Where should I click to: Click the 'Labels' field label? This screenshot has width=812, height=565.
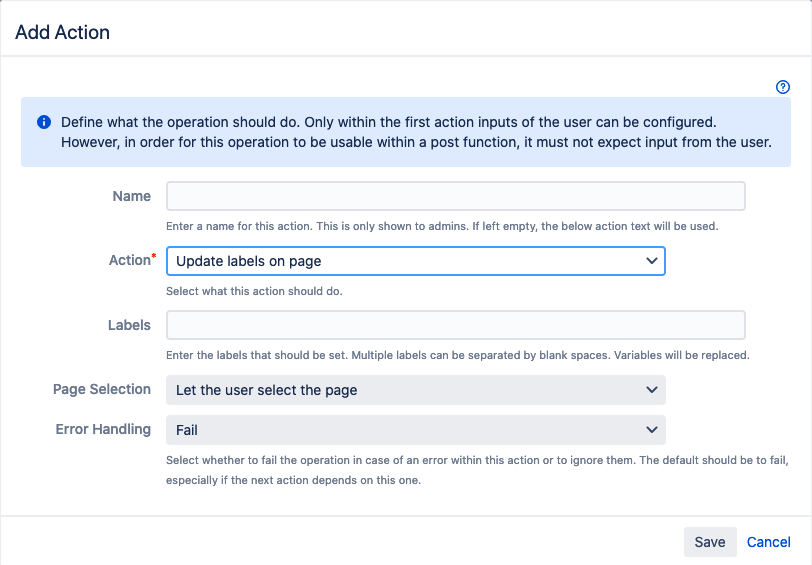(x=129, y=325)
